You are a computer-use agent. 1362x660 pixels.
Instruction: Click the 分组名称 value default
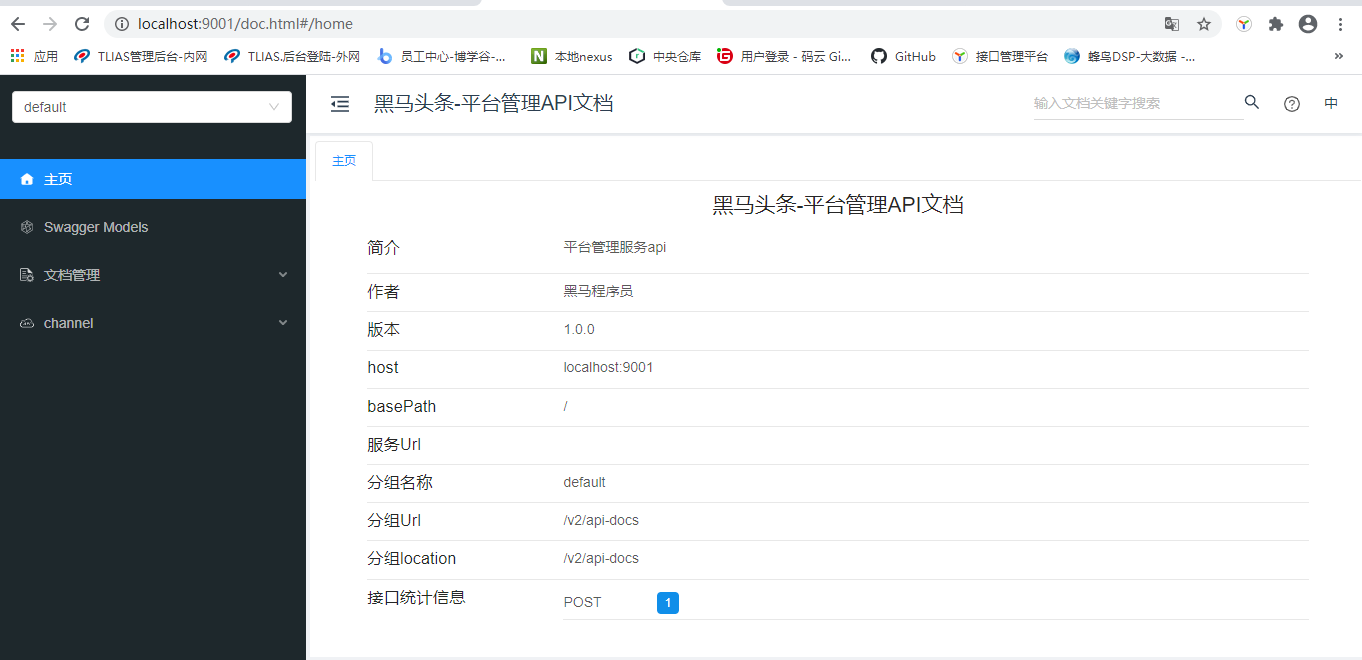point(584,483)
